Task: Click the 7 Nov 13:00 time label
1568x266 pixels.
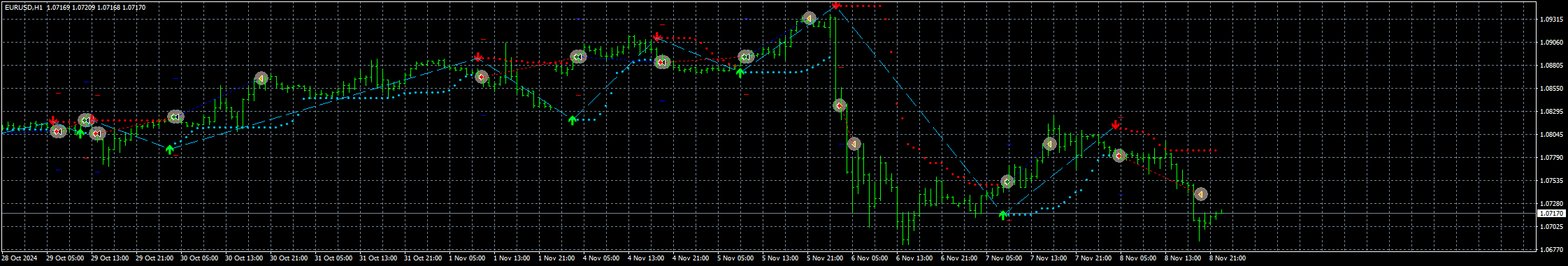Action: click(x=1049, y=258)
